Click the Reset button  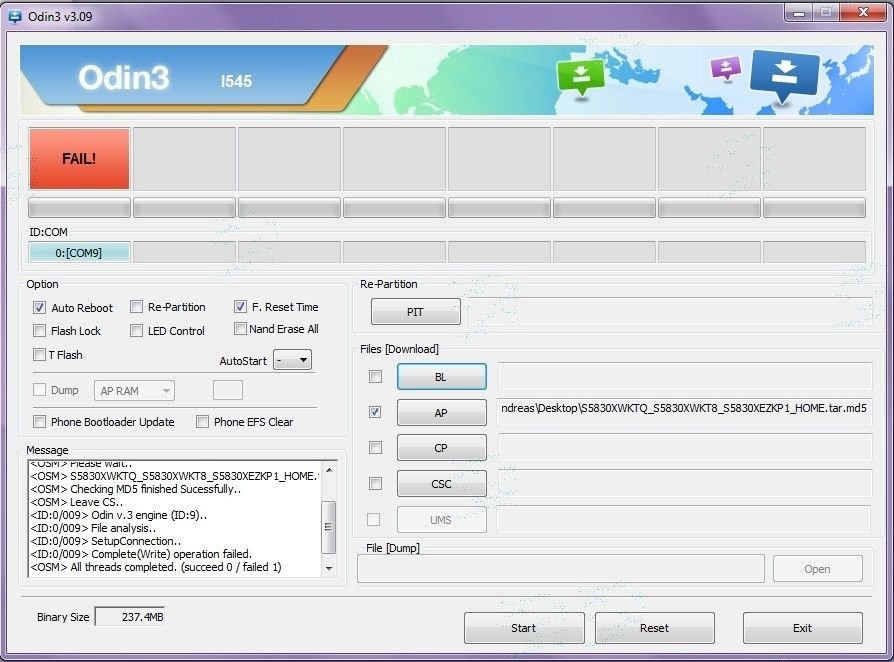pos(655,628)
